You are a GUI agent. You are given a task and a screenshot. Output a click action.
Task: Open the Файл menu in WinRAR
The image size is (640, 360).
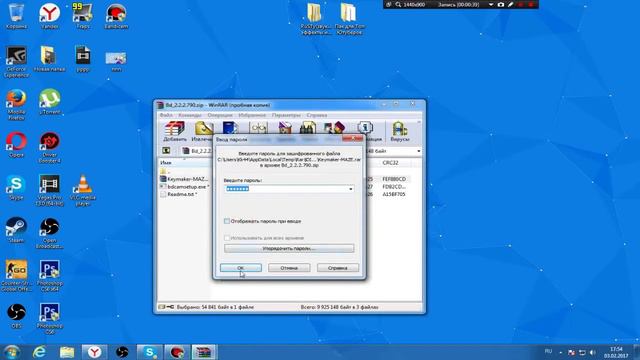click(x=166, y=115)
